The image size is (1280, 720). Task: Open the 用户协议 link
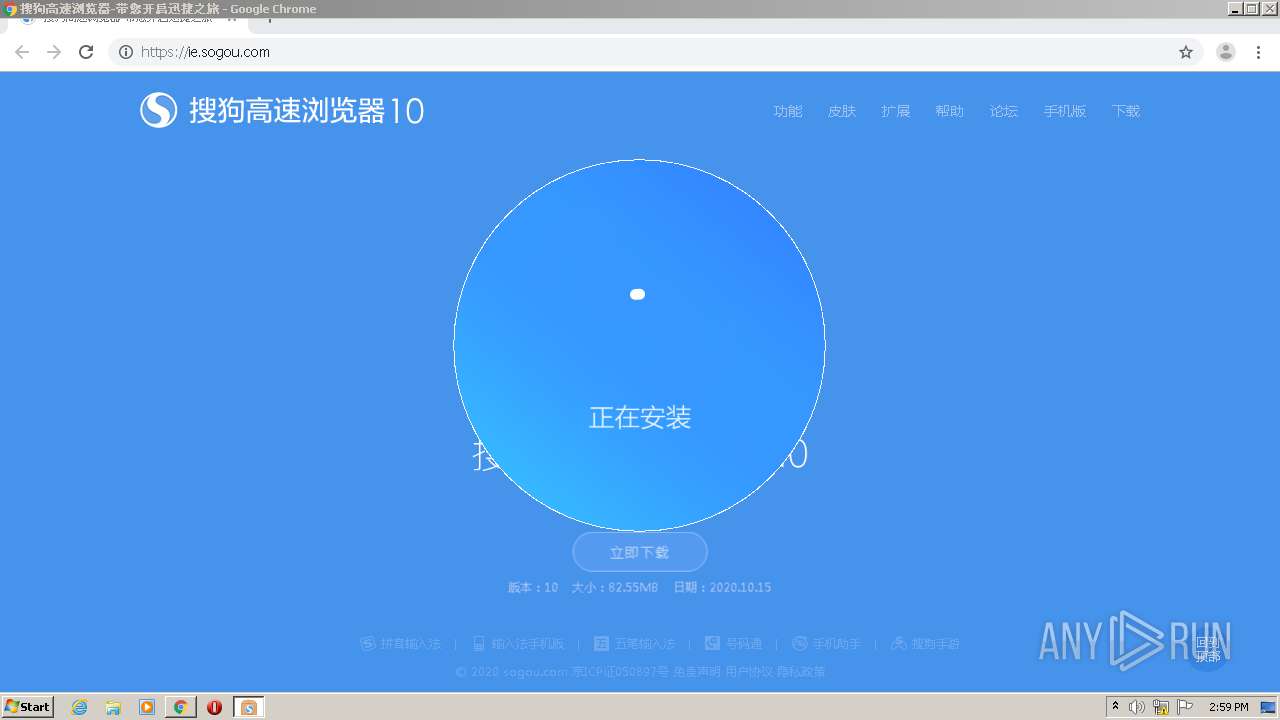point(749,672)
